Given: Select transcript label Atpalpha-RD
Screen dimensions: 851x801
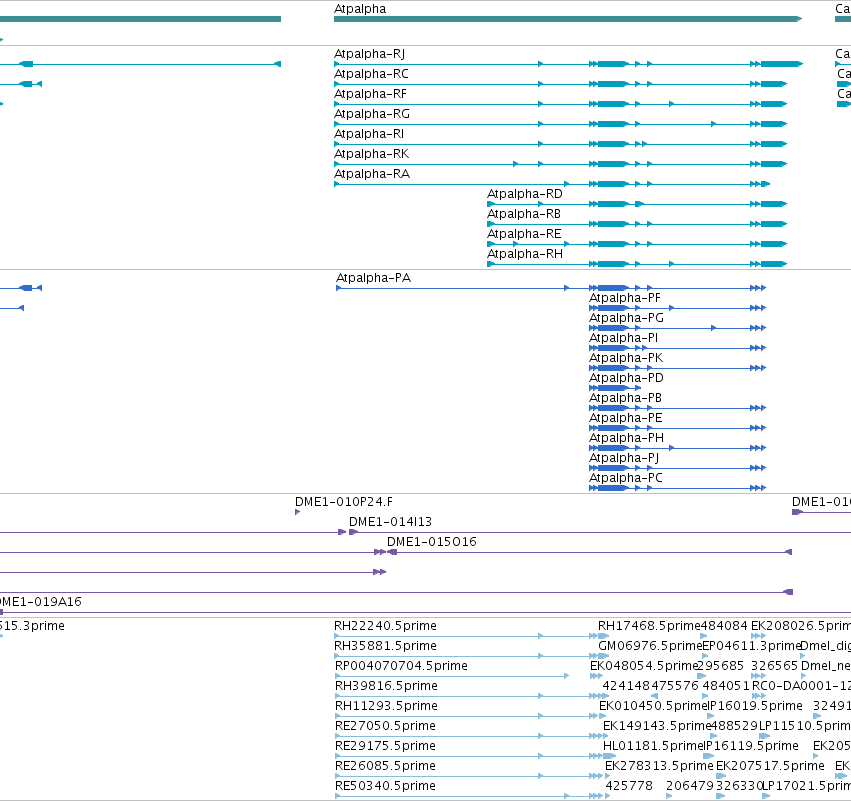Looking at the screenshot, I should pyautogui.click(x=525, y=194).
